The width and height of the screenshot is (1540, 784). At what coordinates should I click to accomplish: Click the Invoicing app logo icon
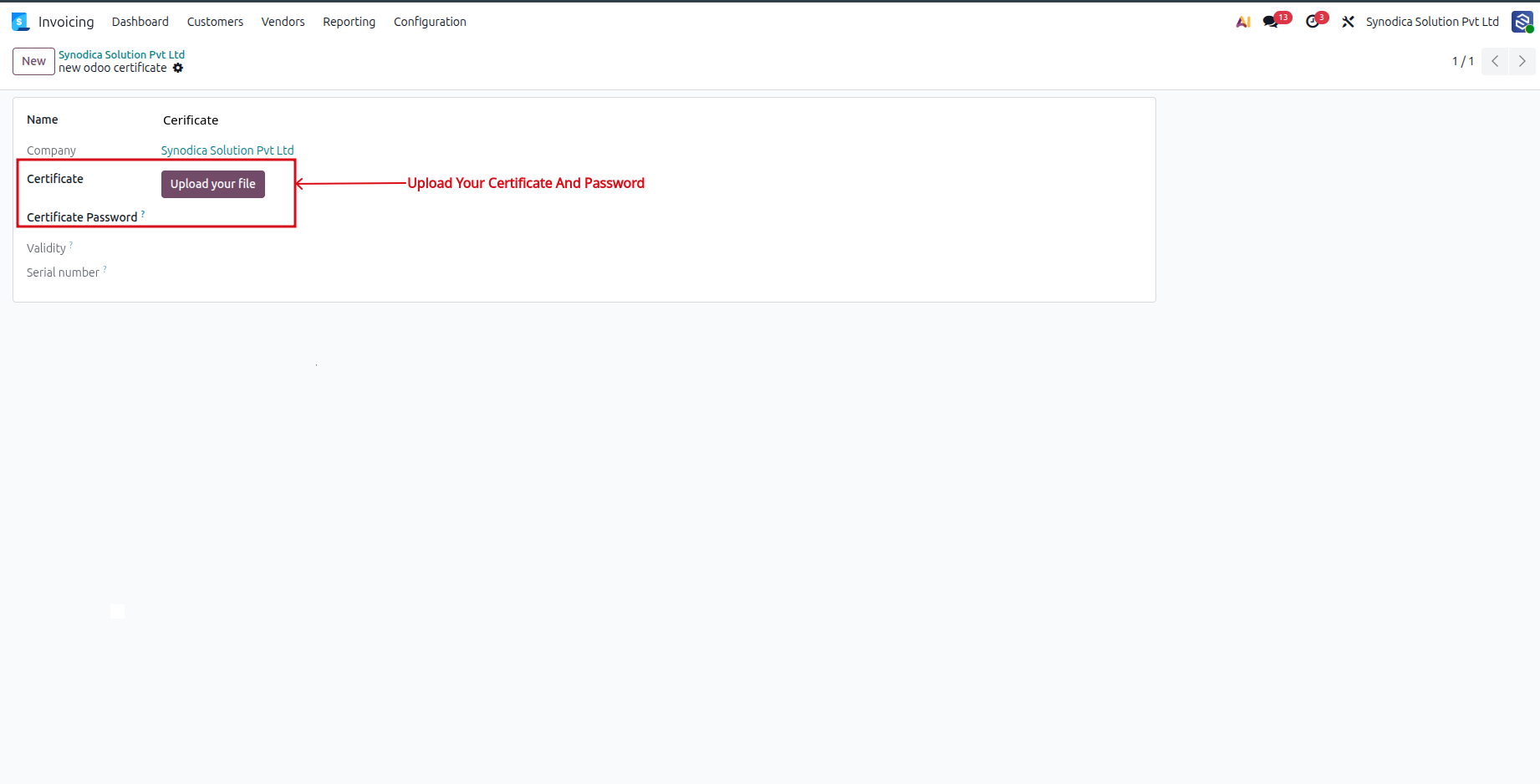click(20, 22)
